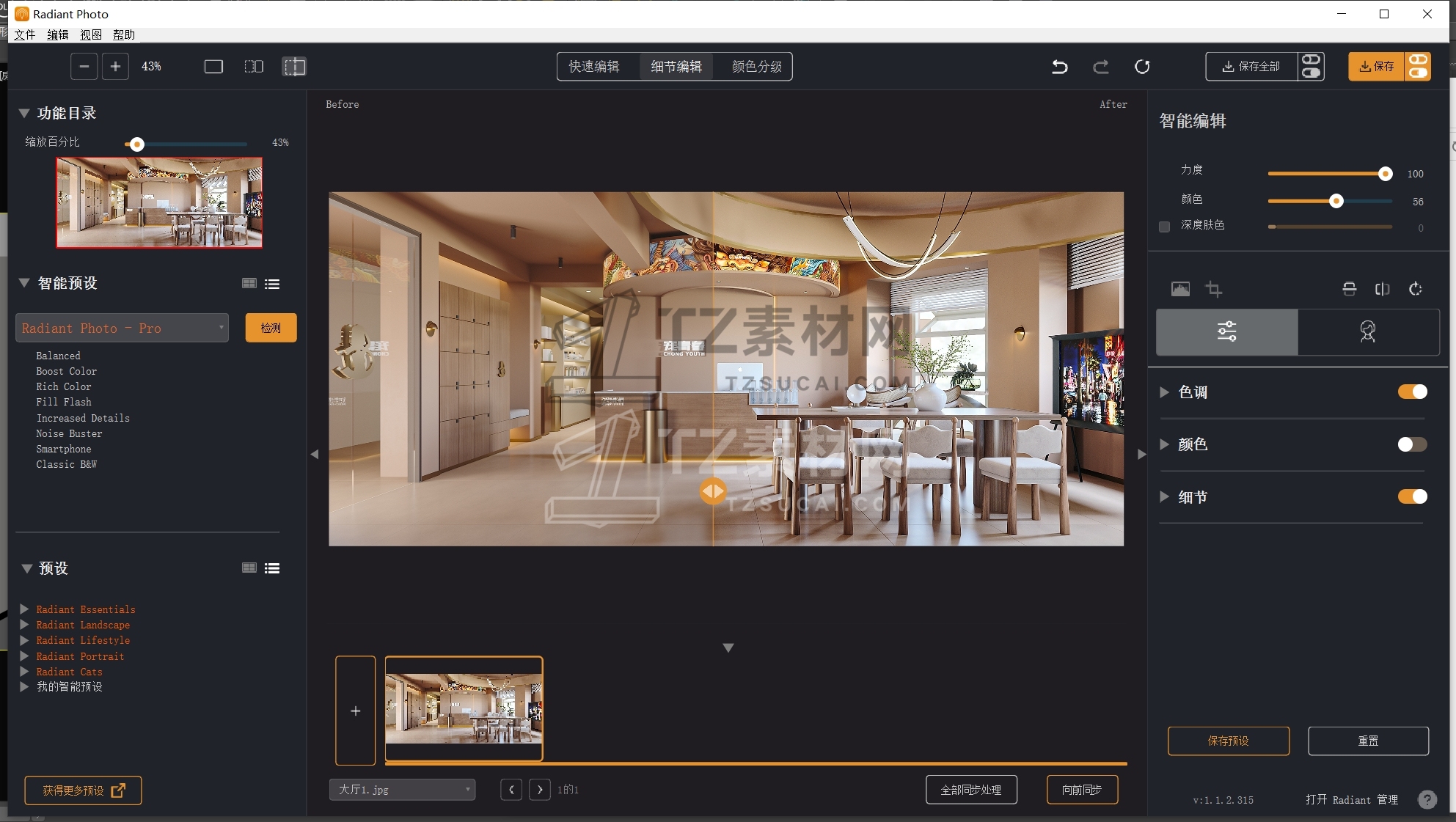The width and height of the screenshot is (1456, 822).
Task: Expand the 细节 section arrow
Action: click(1164, 497)
